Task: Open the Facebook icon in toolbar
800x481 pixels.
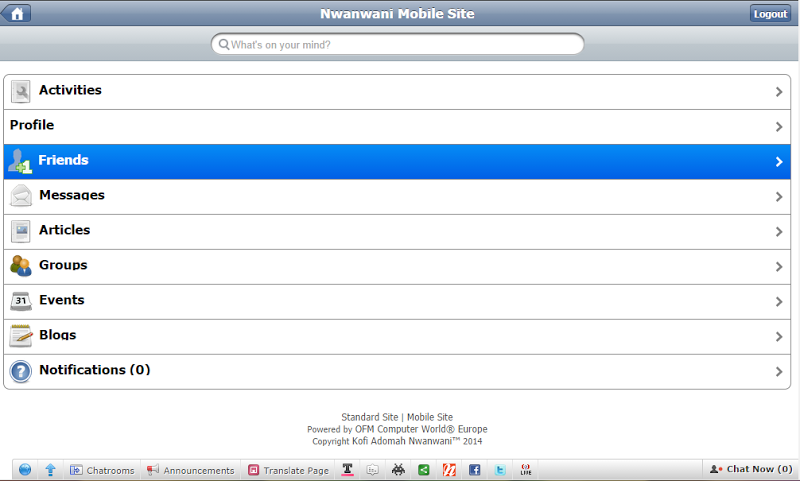Action: 474,470
